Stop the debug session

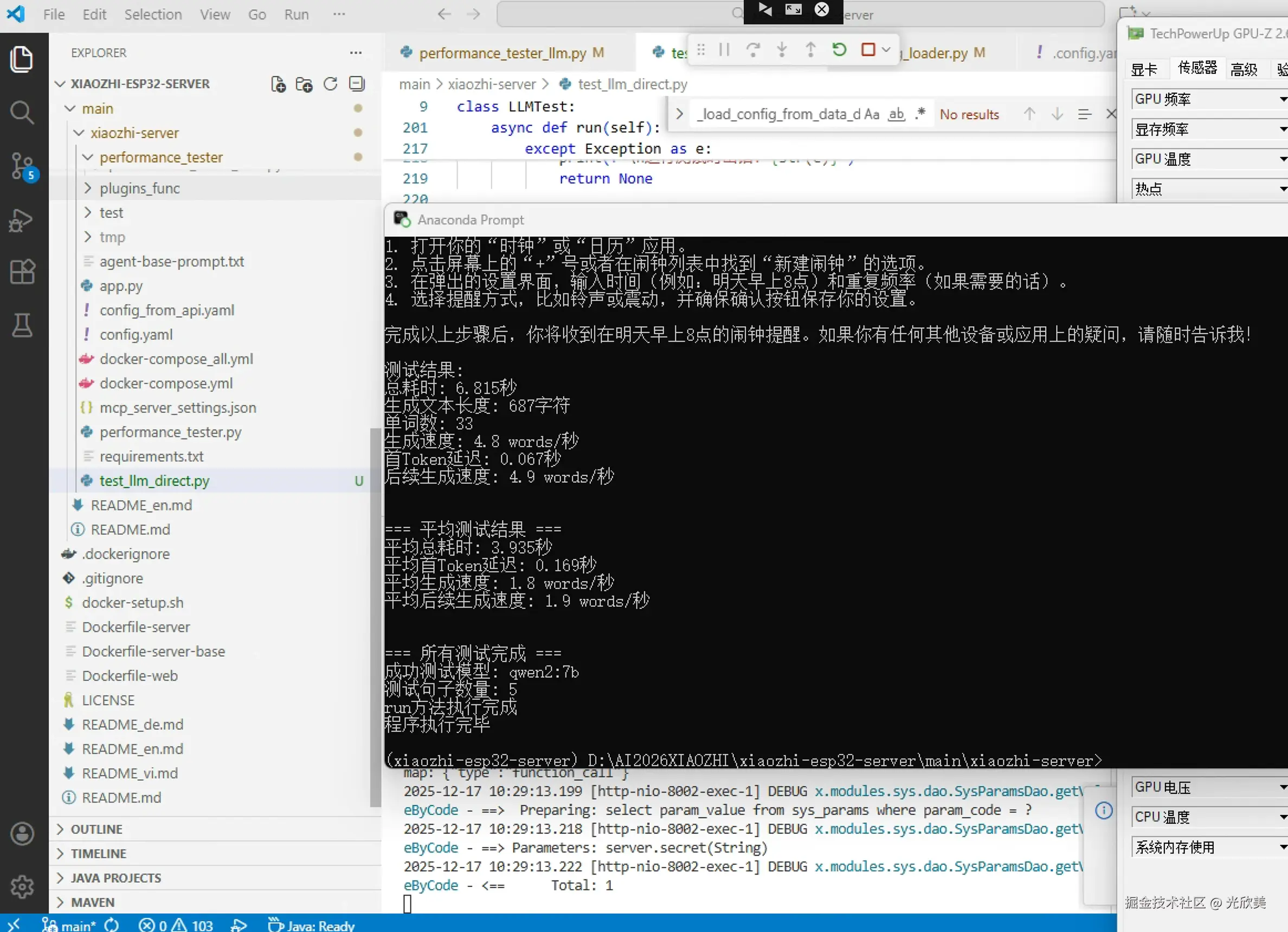coord(867,50)
